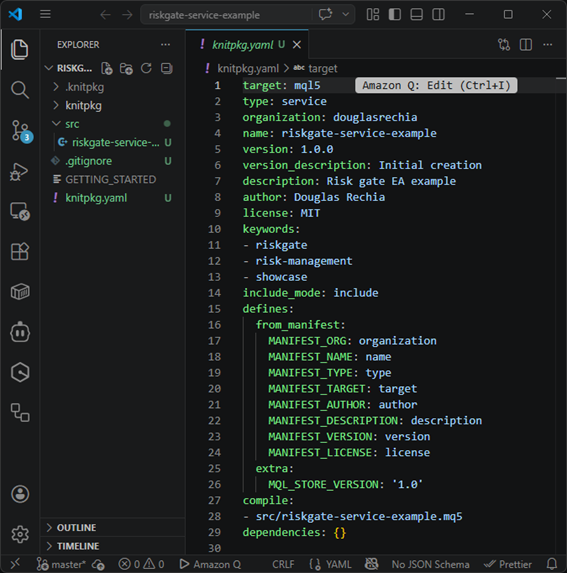Viewport: 567px width, 573px height.
Task: Toggle the primary side bar visibility
Action: pos(395,15)
